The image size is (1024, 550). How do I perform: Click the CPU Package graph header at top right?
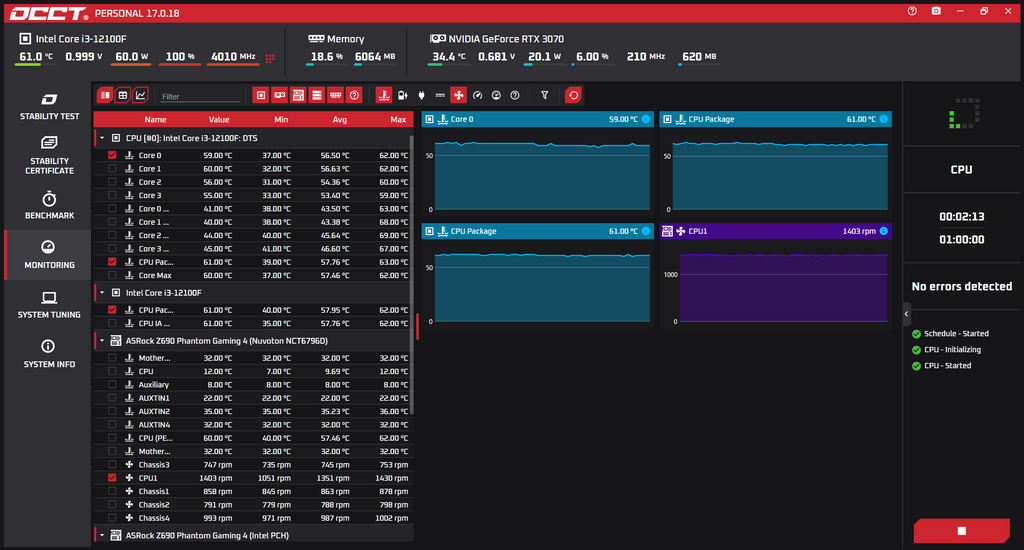pyautogui.click(x=775, y=119)
